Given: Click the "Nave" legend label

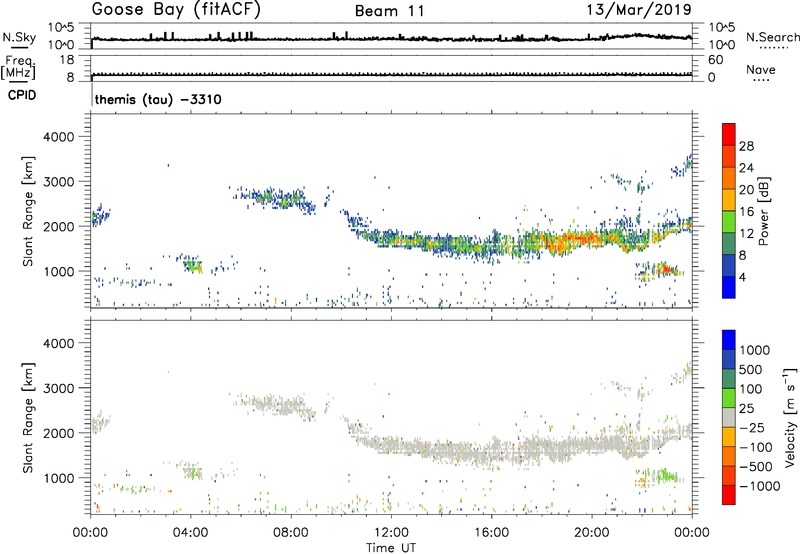Looking at the screenshot, I should point(761,70).
